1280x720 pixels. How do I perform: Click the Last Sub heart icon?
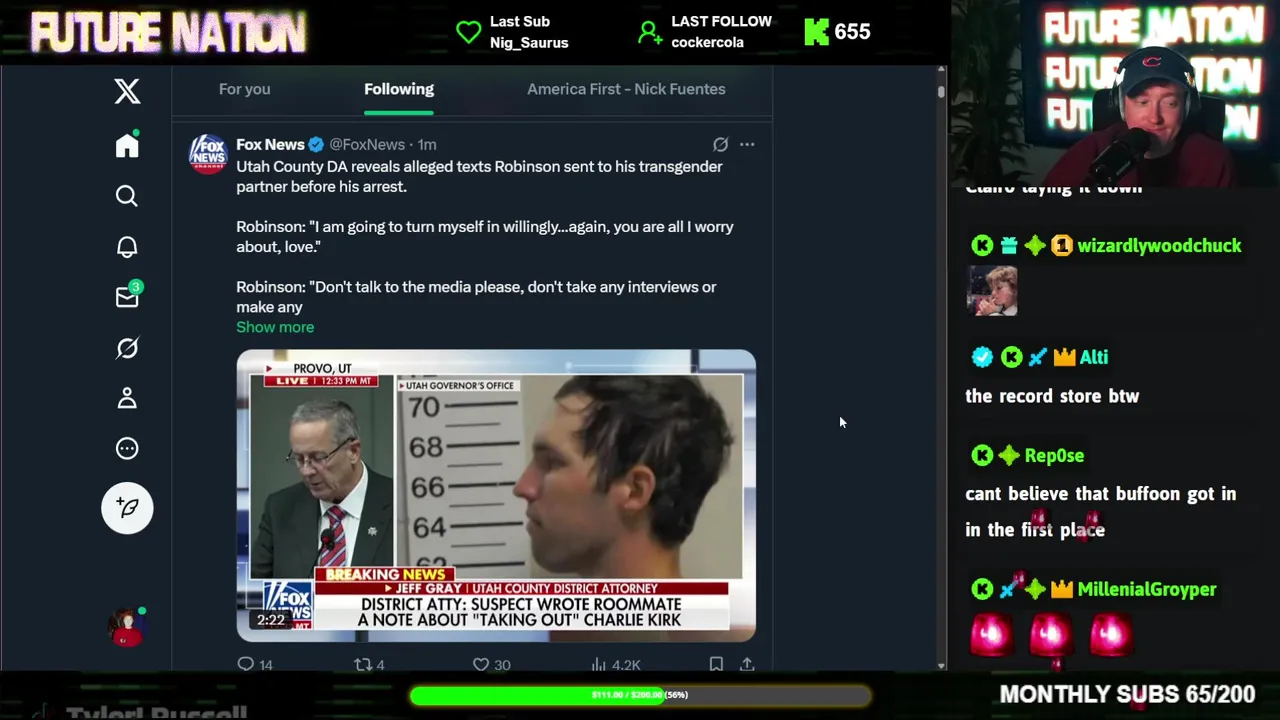468,32
